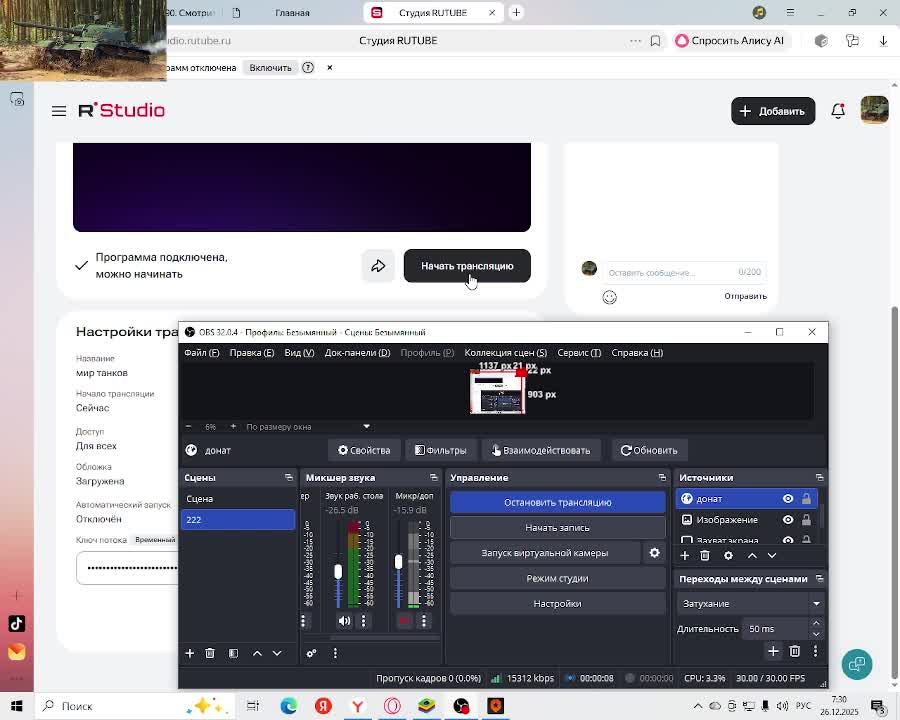Viewport: 900px width, 720px height.
Task: Toggle visibility of Изображение source
Action: tap(788, 520)
